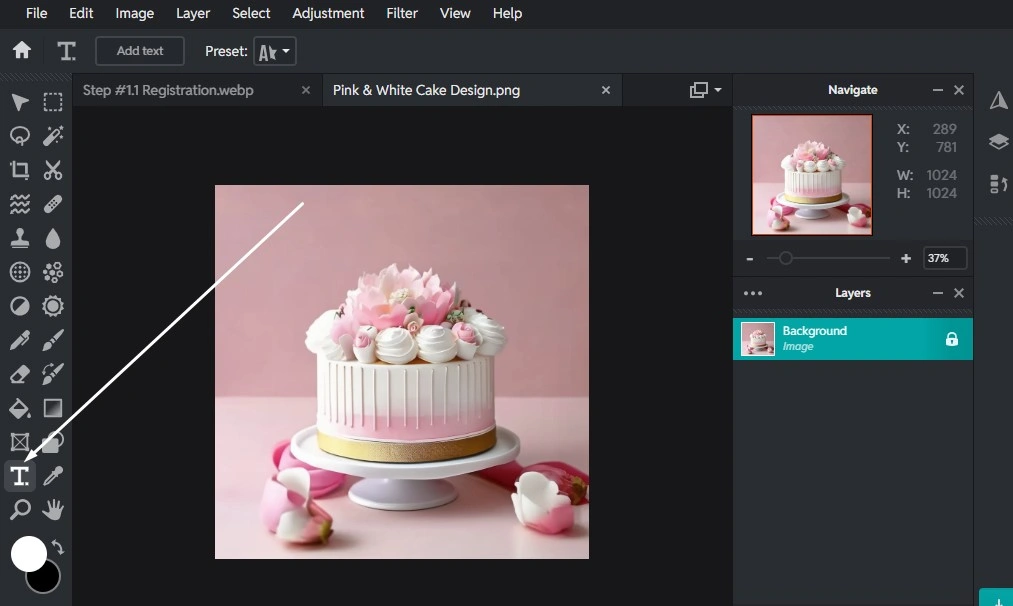Select the Text tool in toolbar
The width and height of the screenshot is (1013, 606).
tap(20, 476)
